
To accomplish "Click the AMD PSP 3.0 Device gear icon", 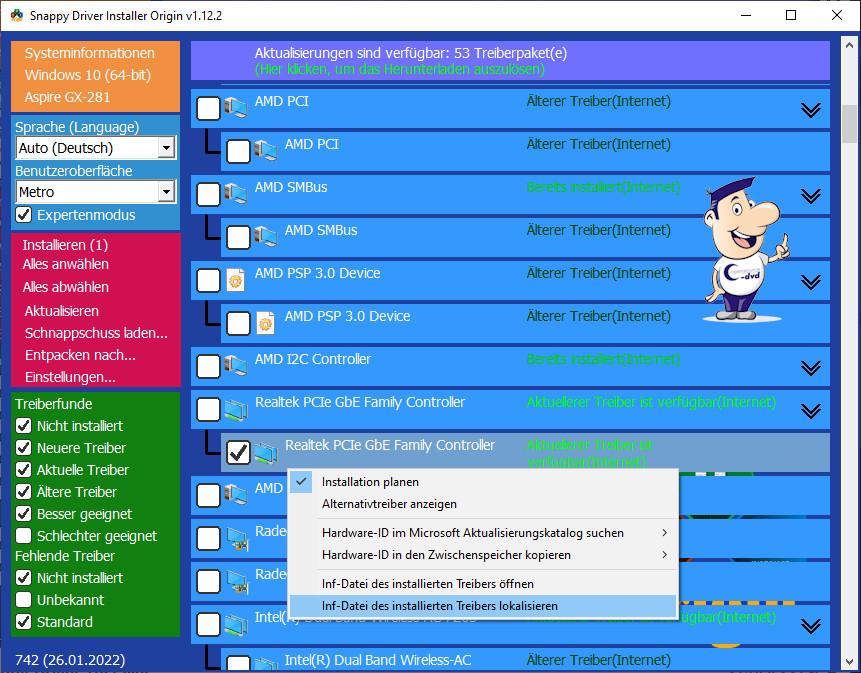I will pos(236,280).
